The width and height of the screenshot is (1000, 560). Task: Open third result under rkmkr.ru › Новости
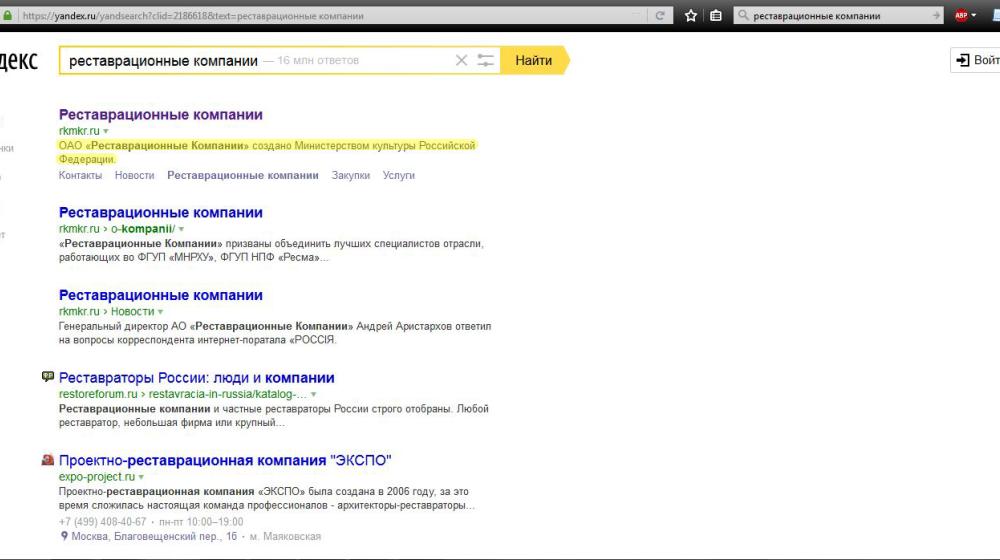[161, 295]
